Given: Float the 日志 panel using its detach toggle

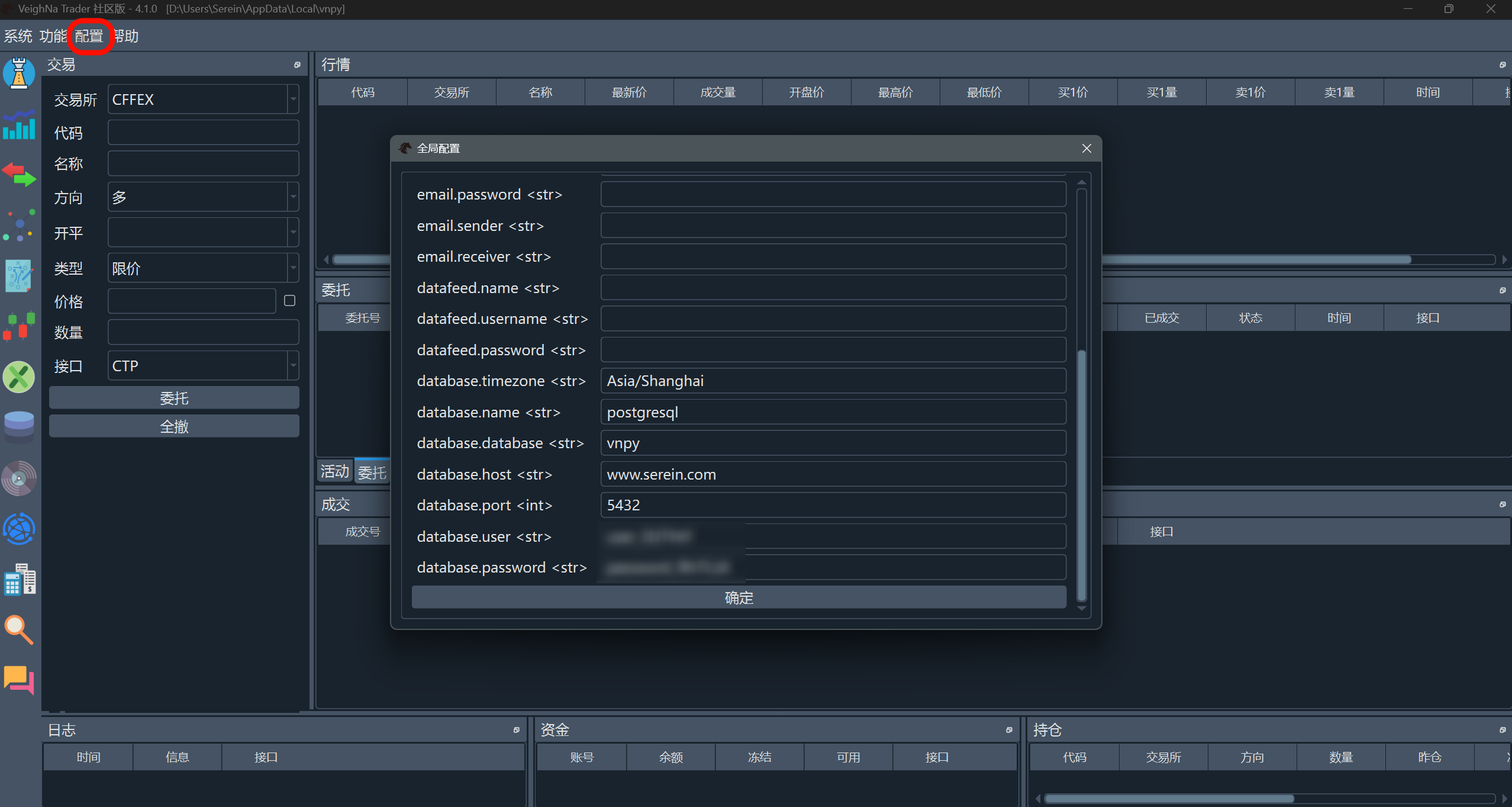Looking at the screenshot, I should coord(516,730).
